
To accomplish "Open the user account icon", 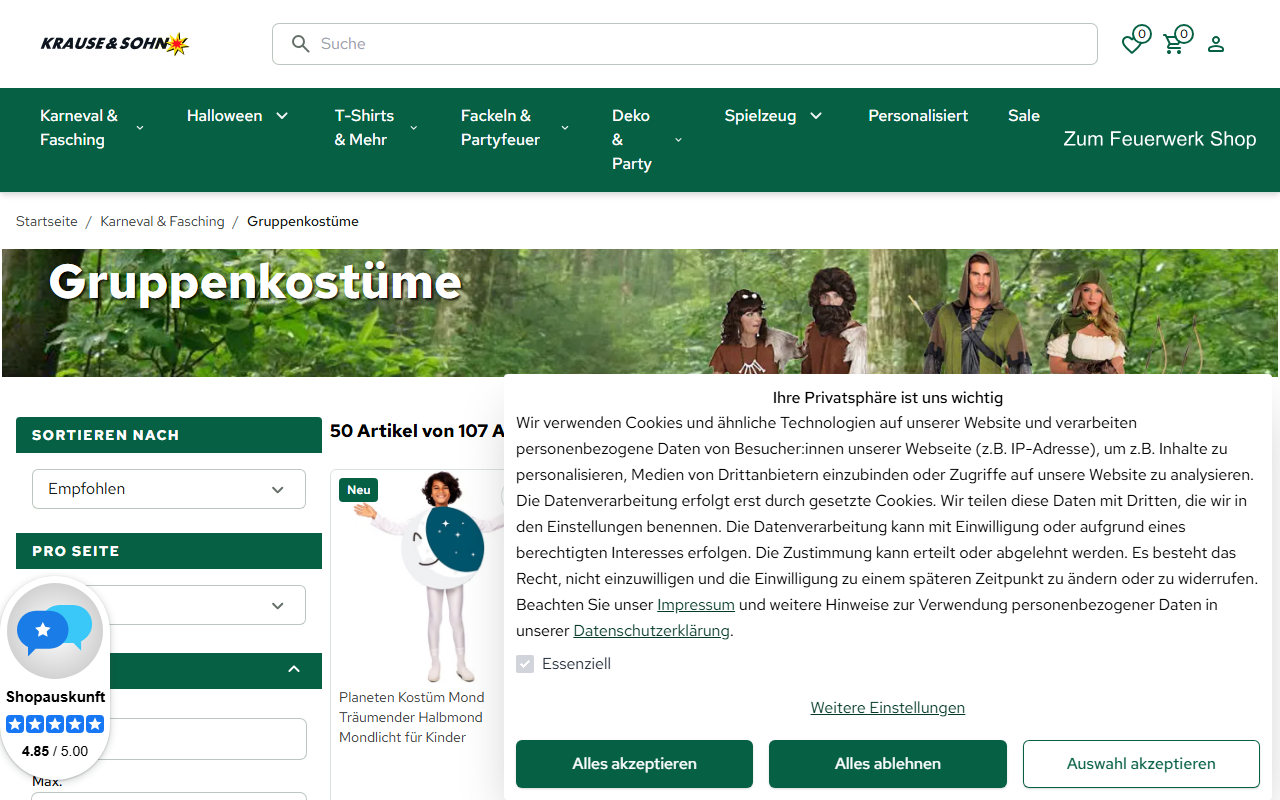I will (x=1216, y=44).
